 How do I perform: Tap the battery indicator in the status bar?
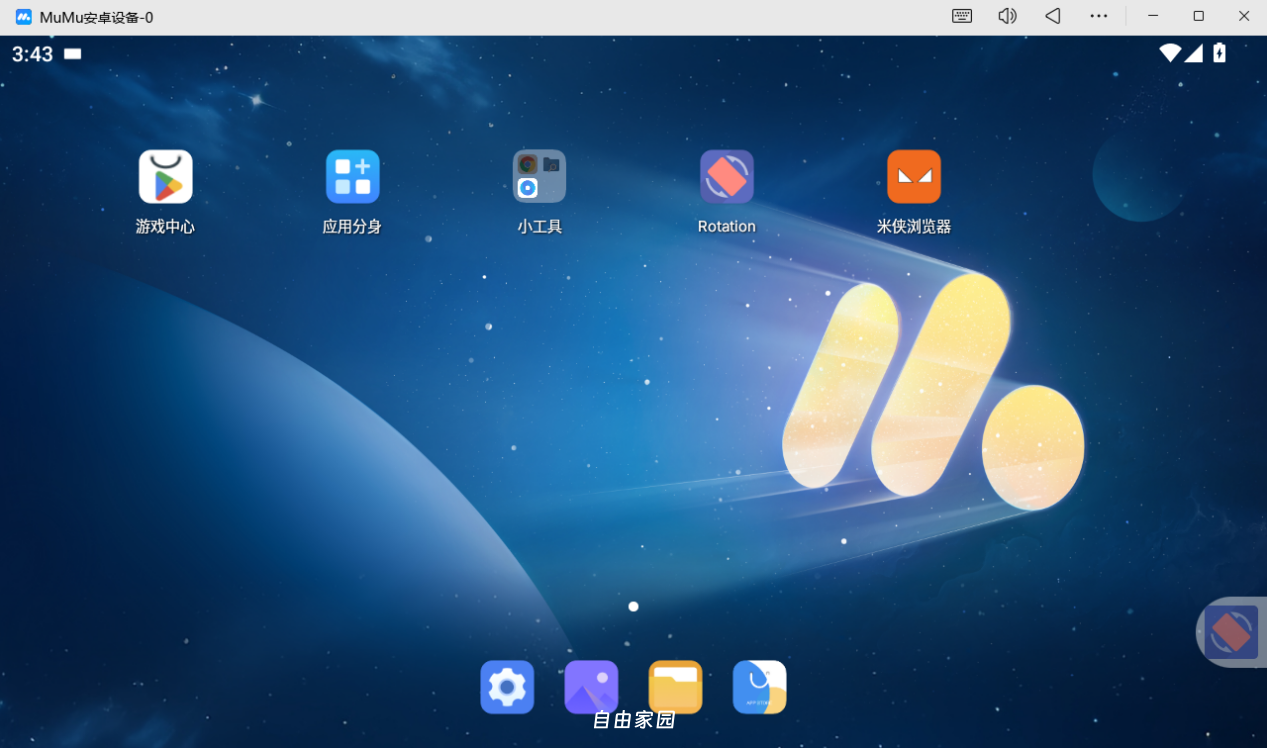tap(1218, 52)
